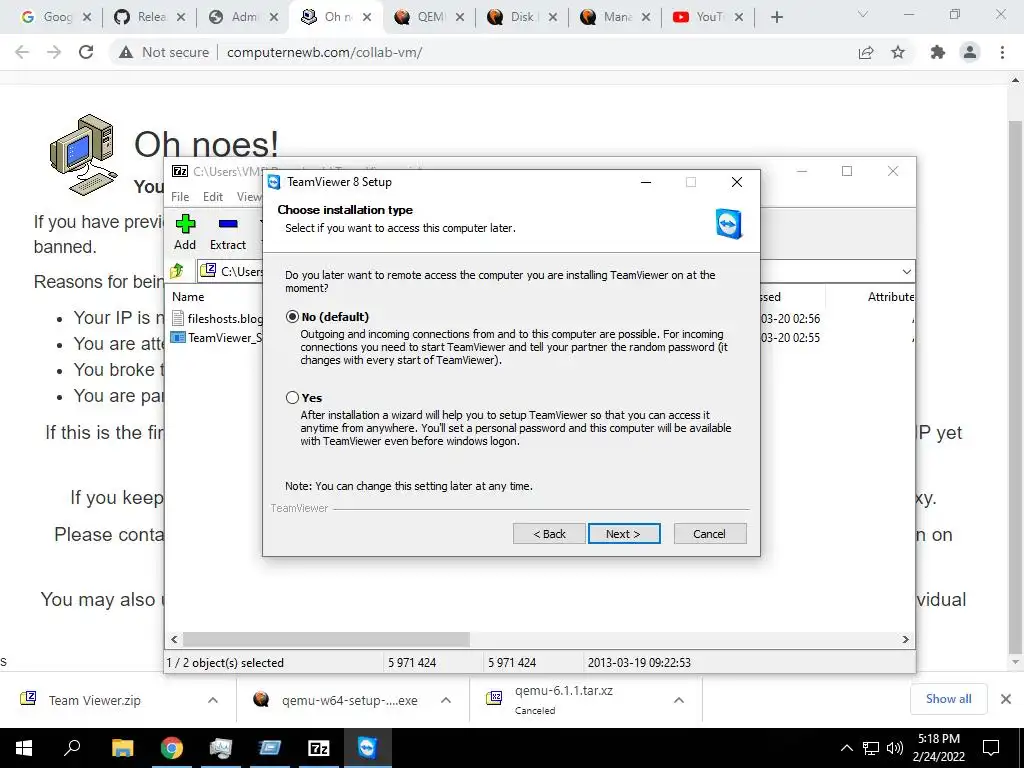The height and width of the screenshot is (768, 1024).
Task: Open the File menu in 7-Zip
Action: 180,197
